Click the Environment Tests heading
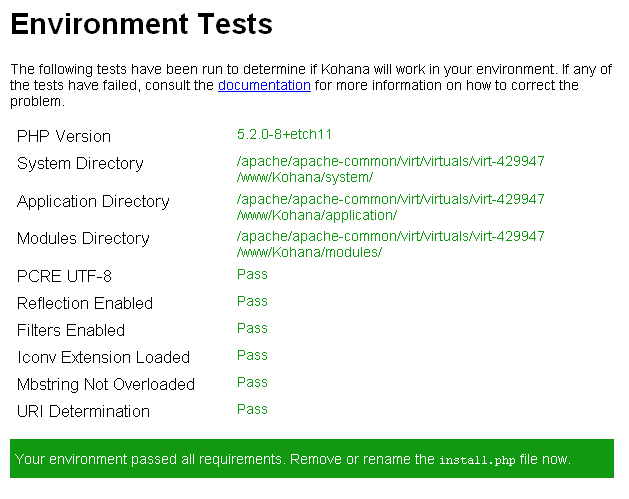Viewport: 629px width, 499px height. [x=142, y=24]
